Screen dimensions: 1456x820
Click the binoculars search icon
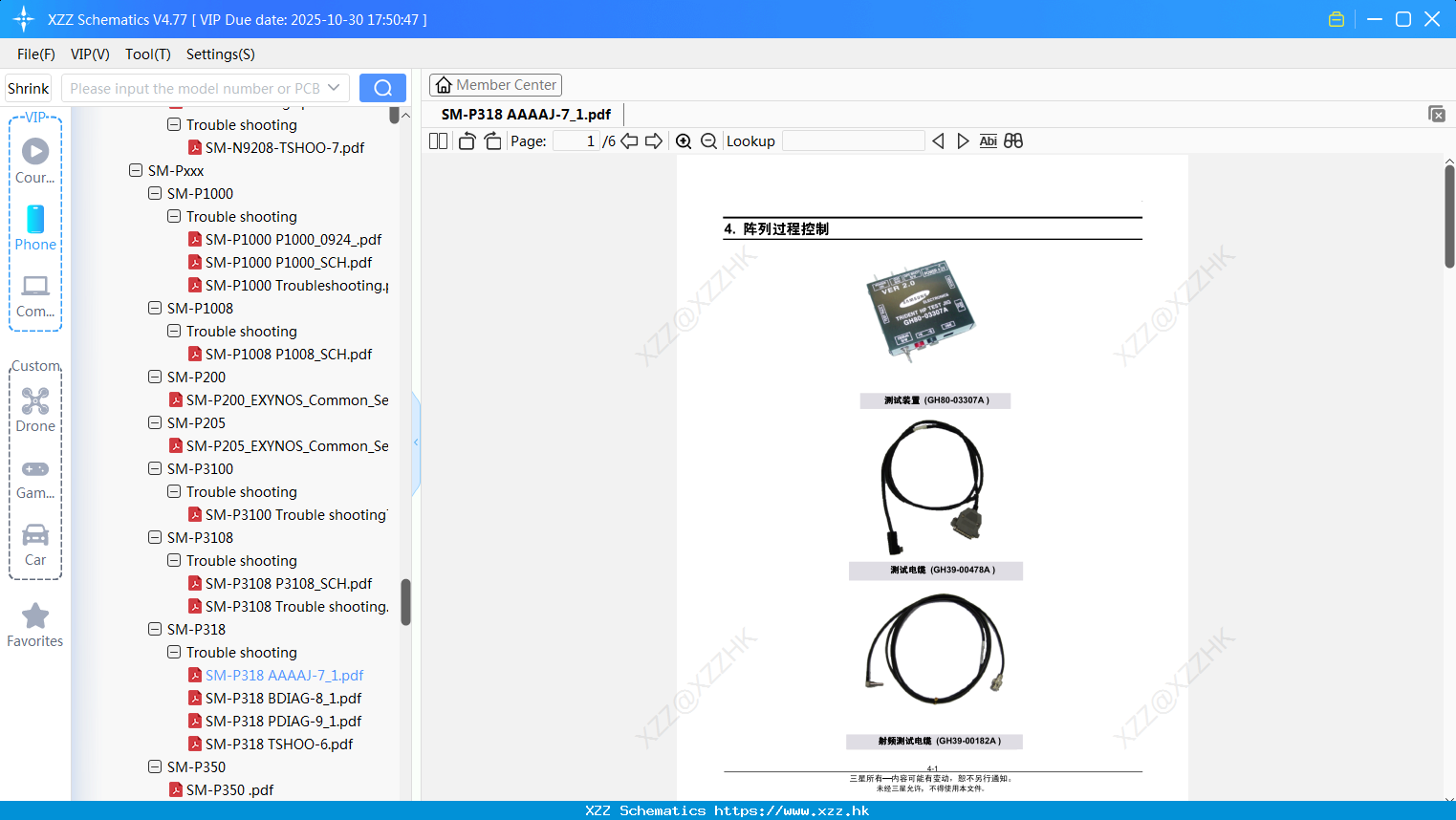point(1013,140)
